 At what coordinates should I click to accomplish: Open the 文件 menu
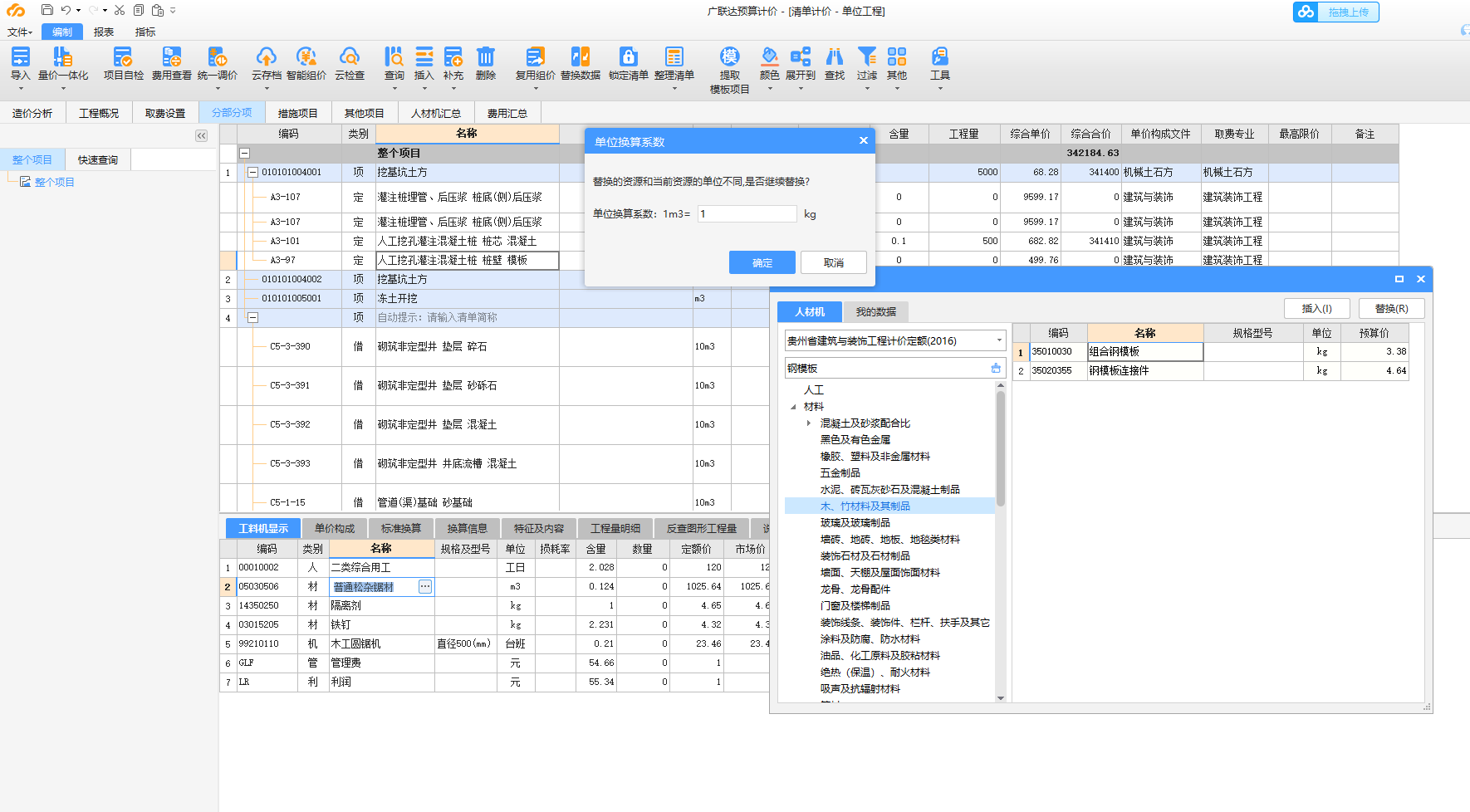click(x=20, y=32)
